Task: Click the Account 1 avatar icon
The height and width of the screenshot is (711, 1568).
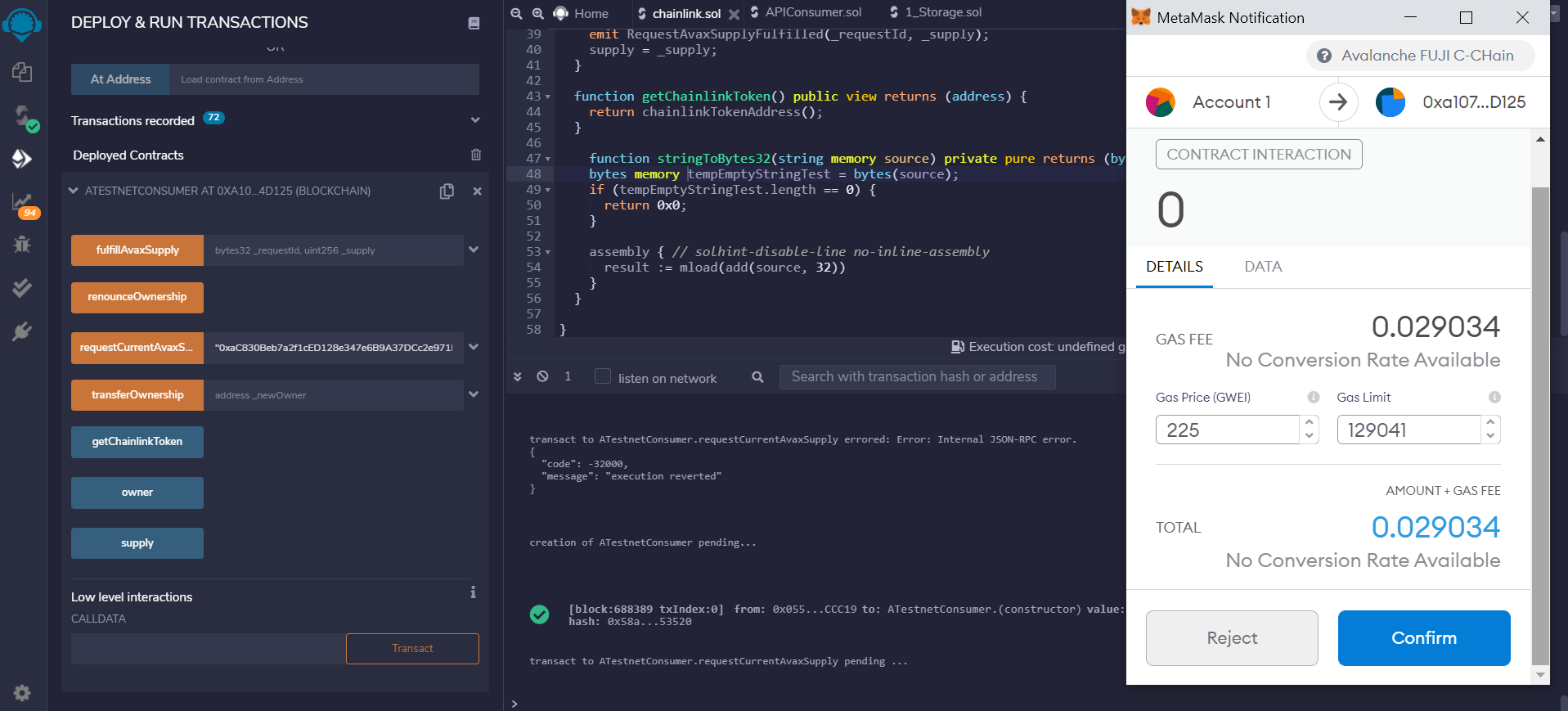Action: coord(1160,102)
